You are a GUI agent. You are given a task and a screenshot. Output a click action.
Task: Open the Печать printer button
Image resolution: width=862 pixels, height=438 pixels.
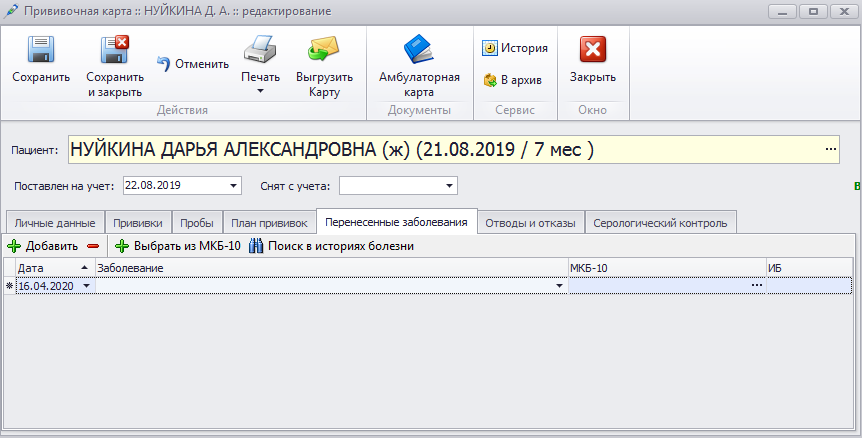(x=259, y=52)
